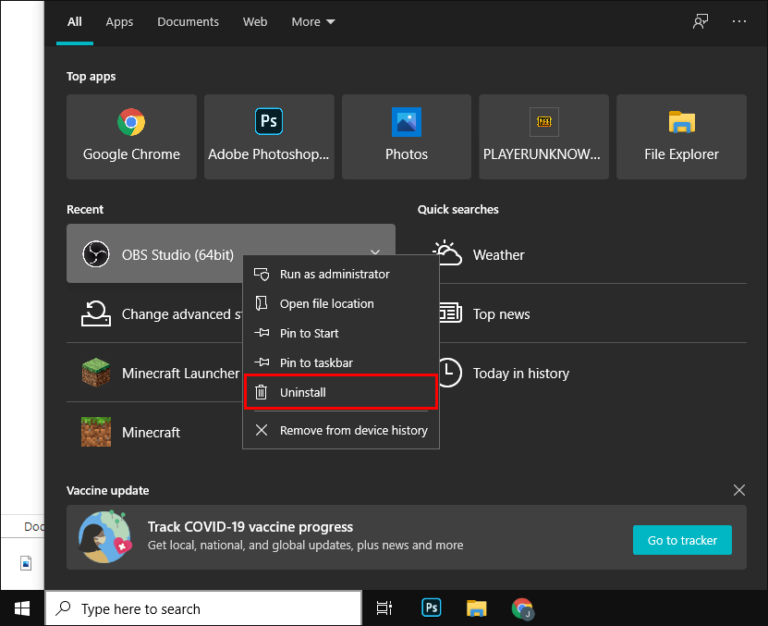Open Google Chrome from Top apps
Screen dimensions: 768x626
tap(131, 137)
